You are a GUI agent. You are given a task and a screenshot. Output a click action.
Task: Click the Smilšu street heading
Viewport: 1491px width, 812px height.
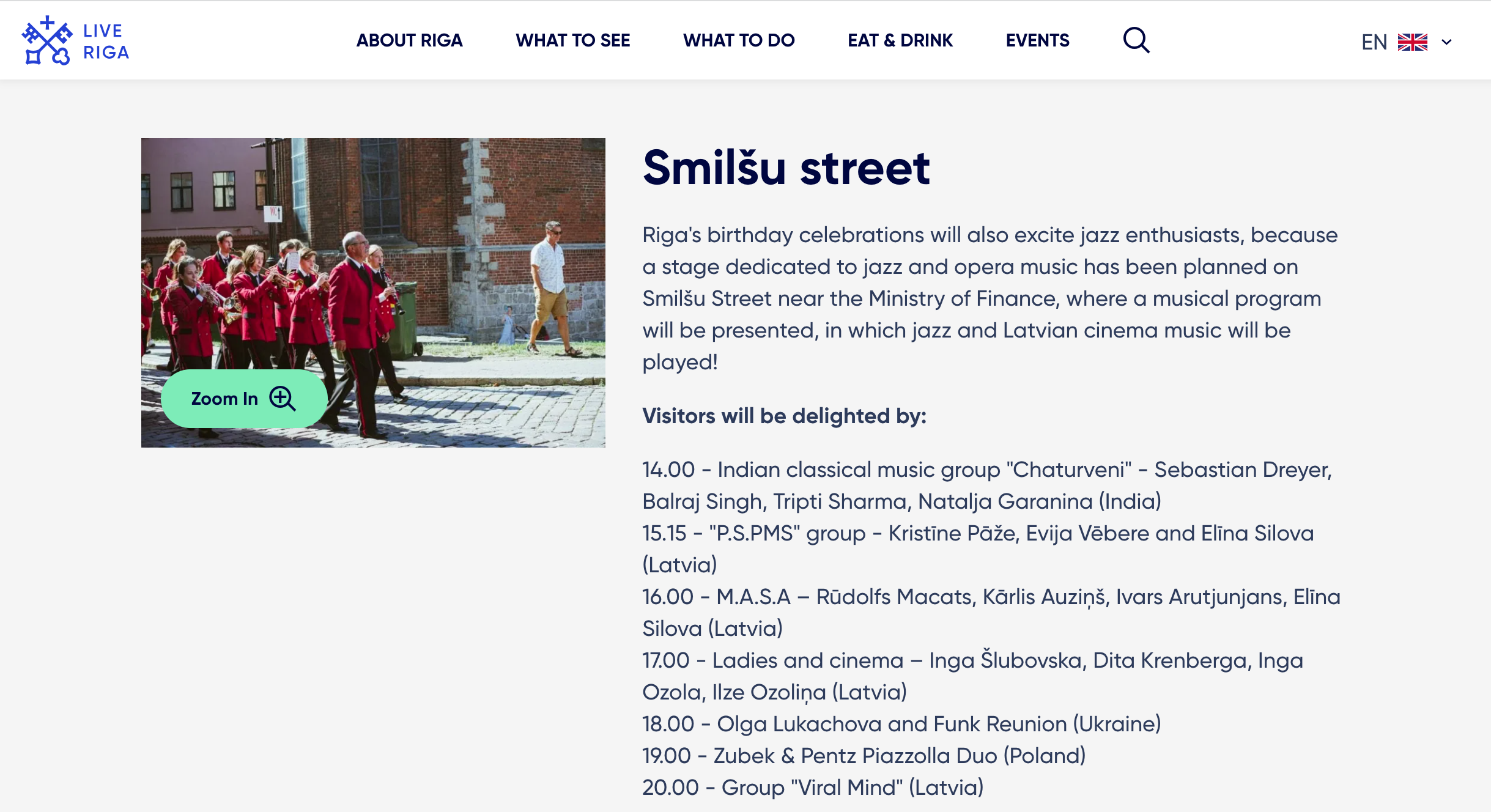(786, 168)
